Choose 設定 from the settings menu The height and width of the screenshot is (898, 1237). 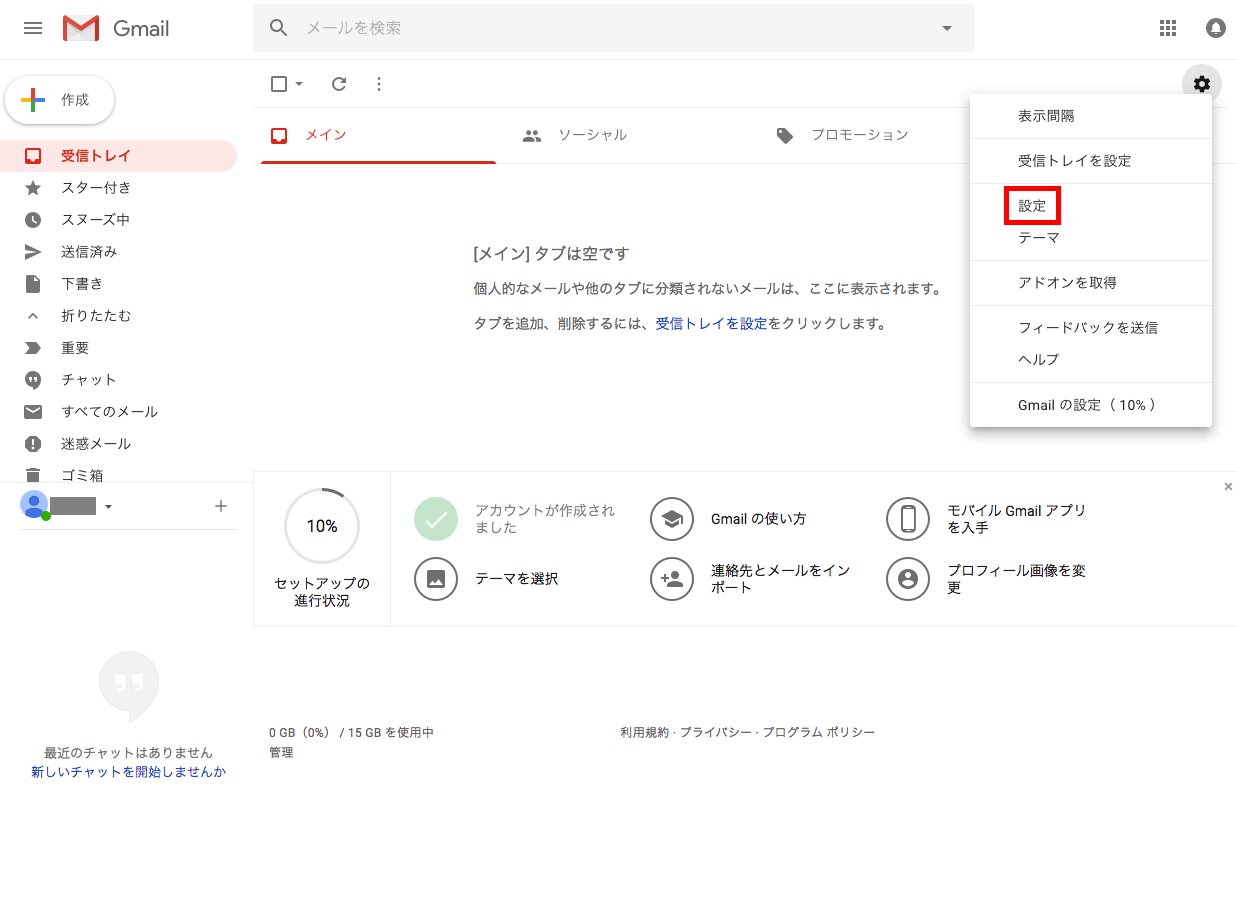[1032, 206]
